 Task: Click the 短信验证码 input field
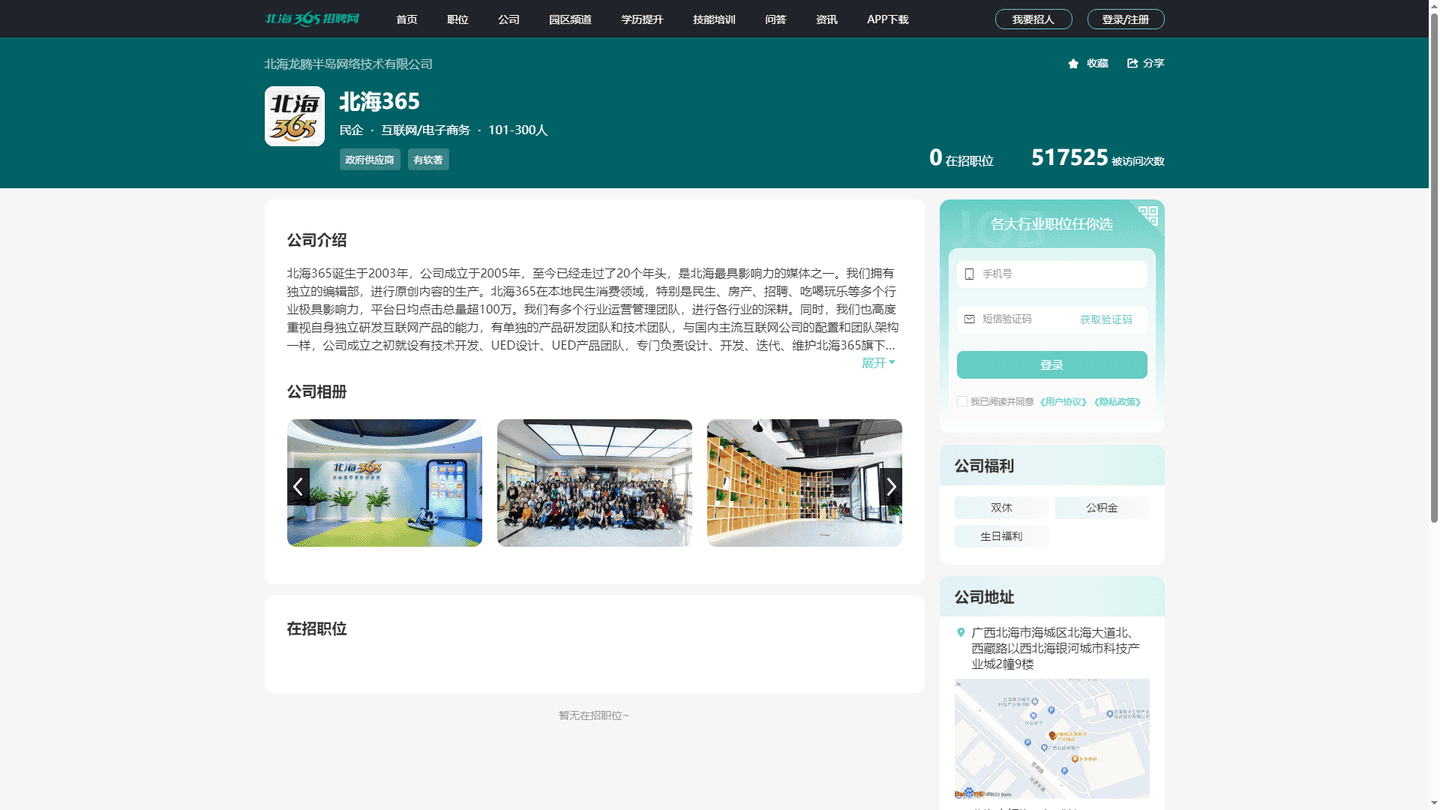pyautogui.click(x=1015, y=319)
